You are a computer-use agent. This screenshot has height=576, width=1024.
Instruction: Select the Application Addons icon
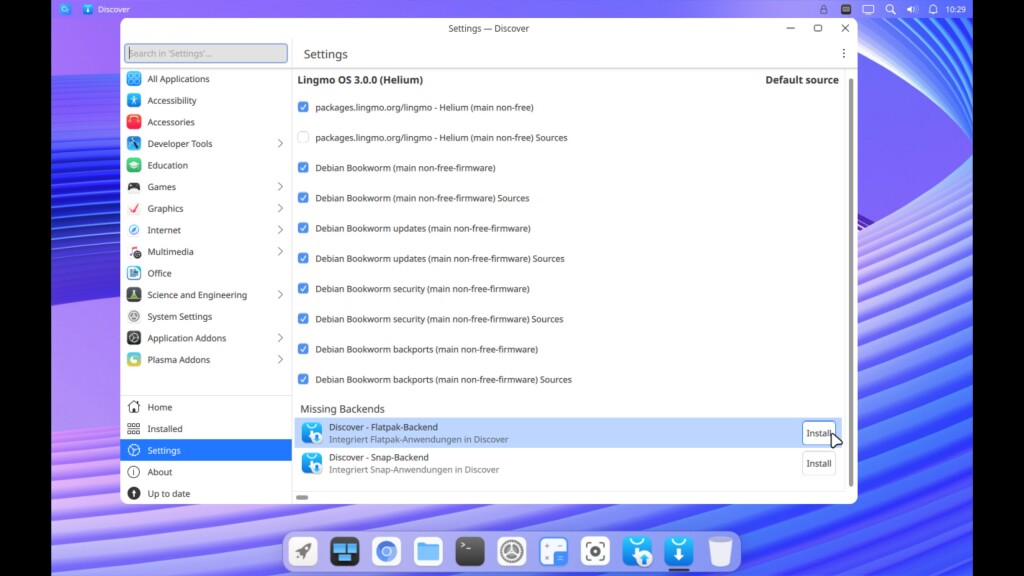click(x=134, y=338)
